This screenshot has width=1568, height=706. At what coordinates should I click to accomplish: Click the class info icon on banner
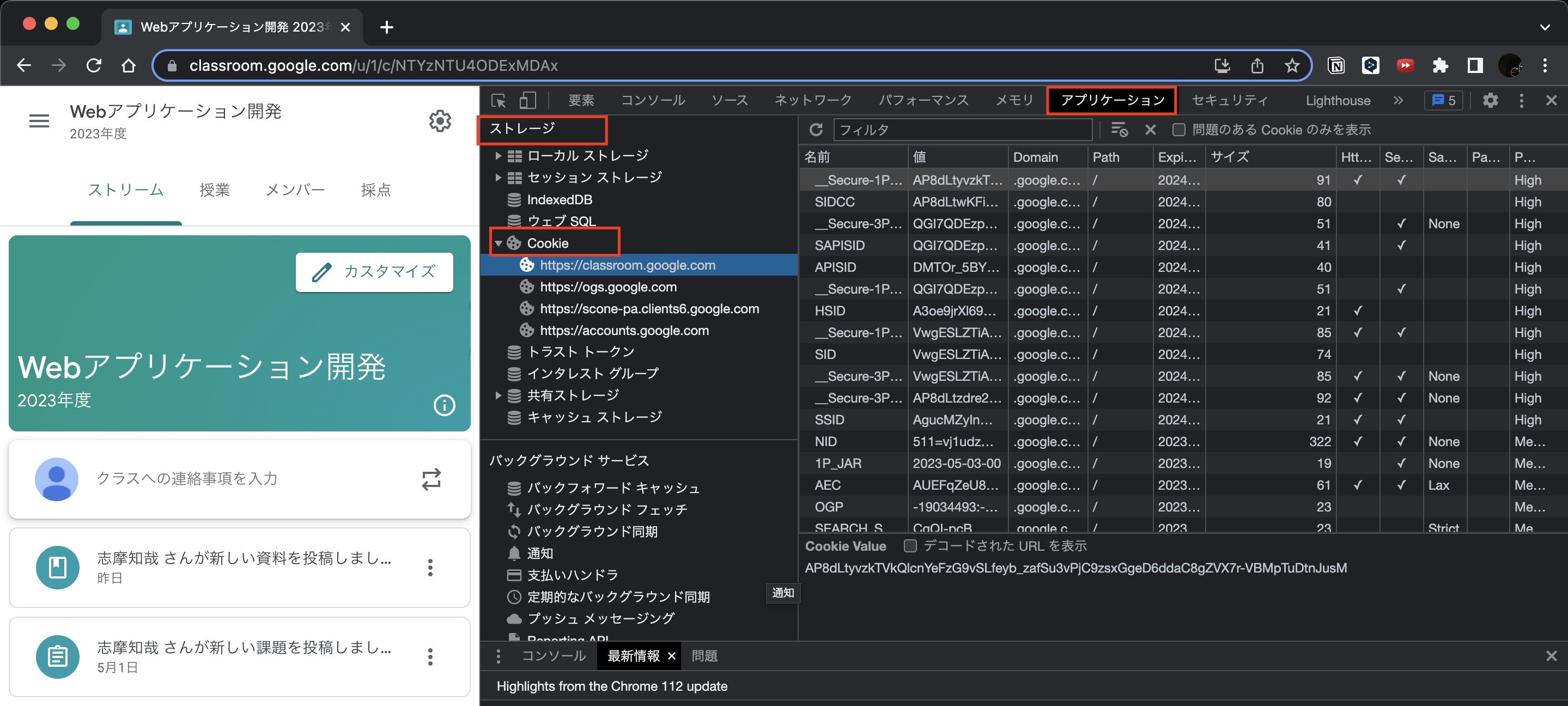[x=443, y=405]
